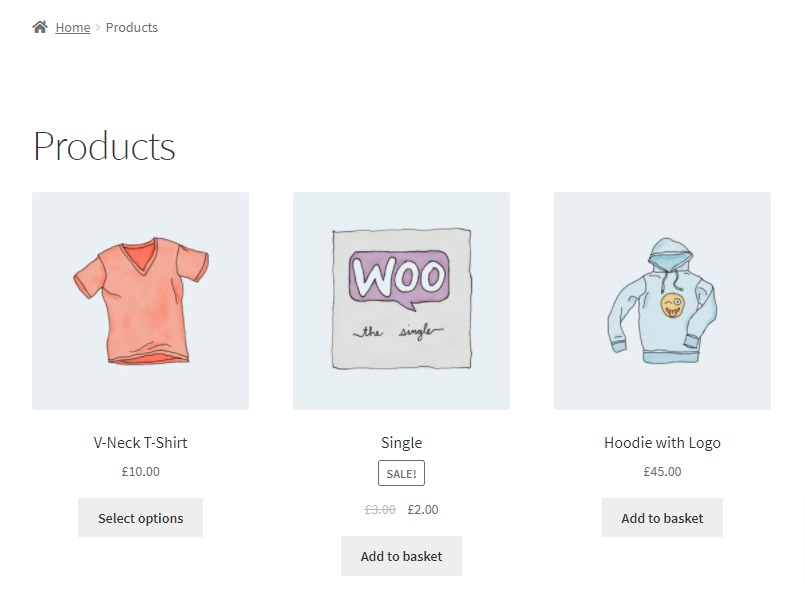Click the £45.00 price under the hoodie
The height and width of the screenshot is (601, 805).
(661, 471)
